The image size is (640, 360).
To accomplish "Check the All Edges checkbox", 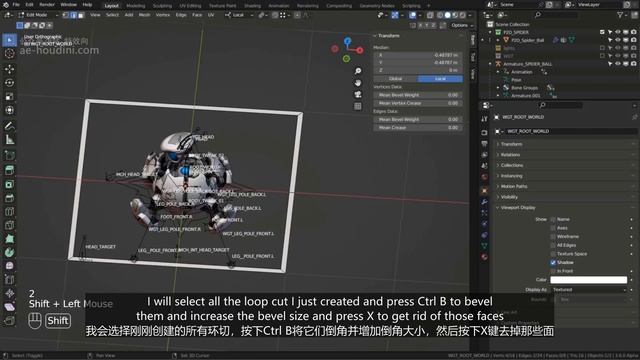I will click(x=553, y=245).
